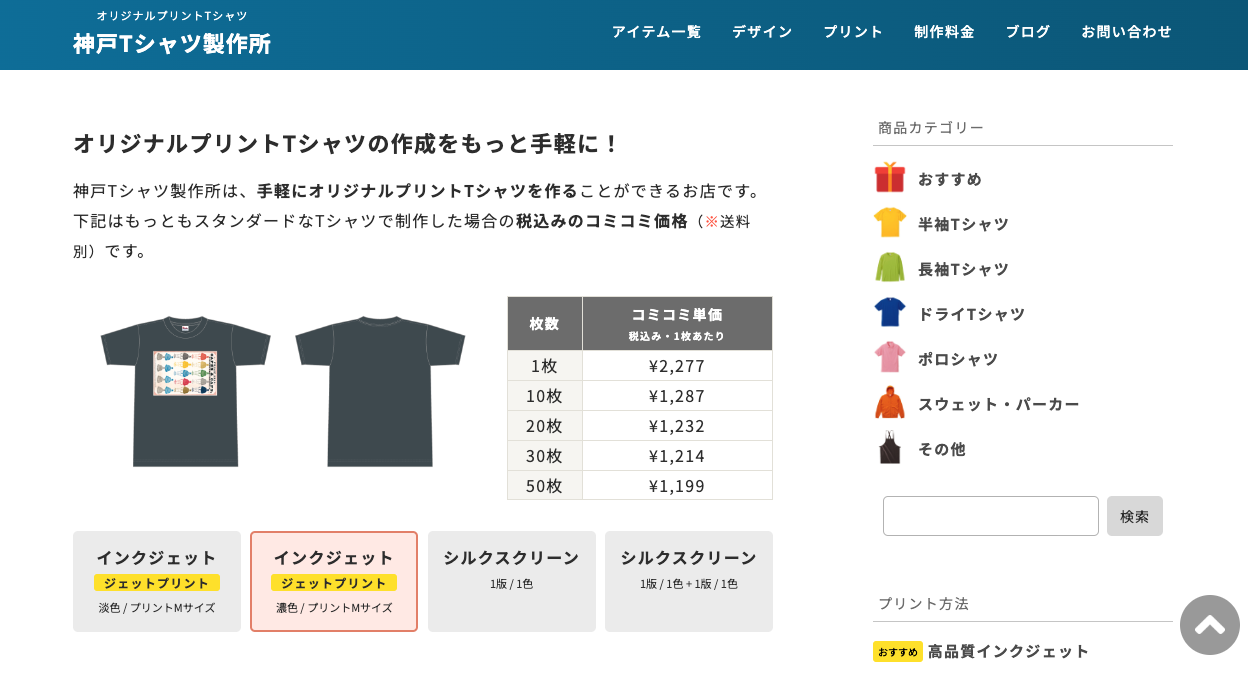Viewport: 1248px width, 674px height.
Task: Click the pink ポロシャツ icon
Action: pyautogui.click(x=889, y=358)
